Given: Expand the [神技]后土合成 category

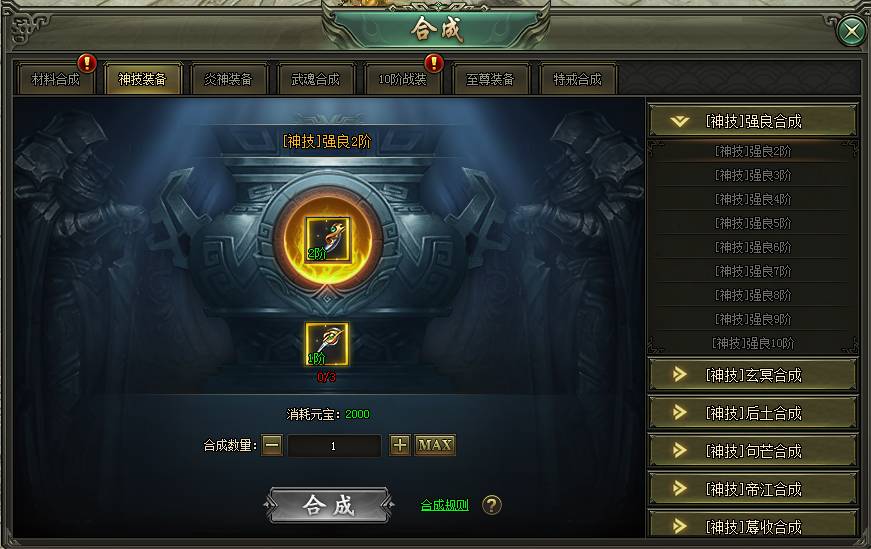Looking at the screenshot, I should [x=753, y=413].
